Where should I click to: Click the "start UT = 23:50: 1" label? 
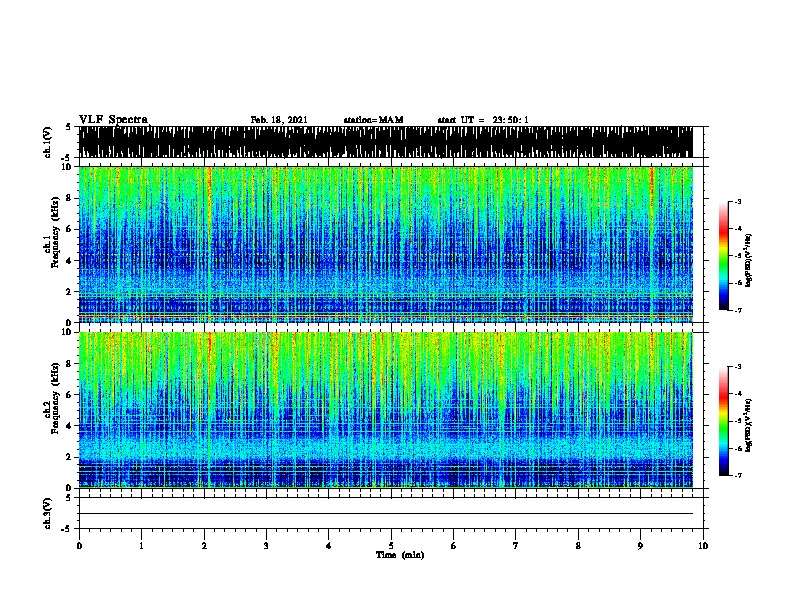click(483, 120)
